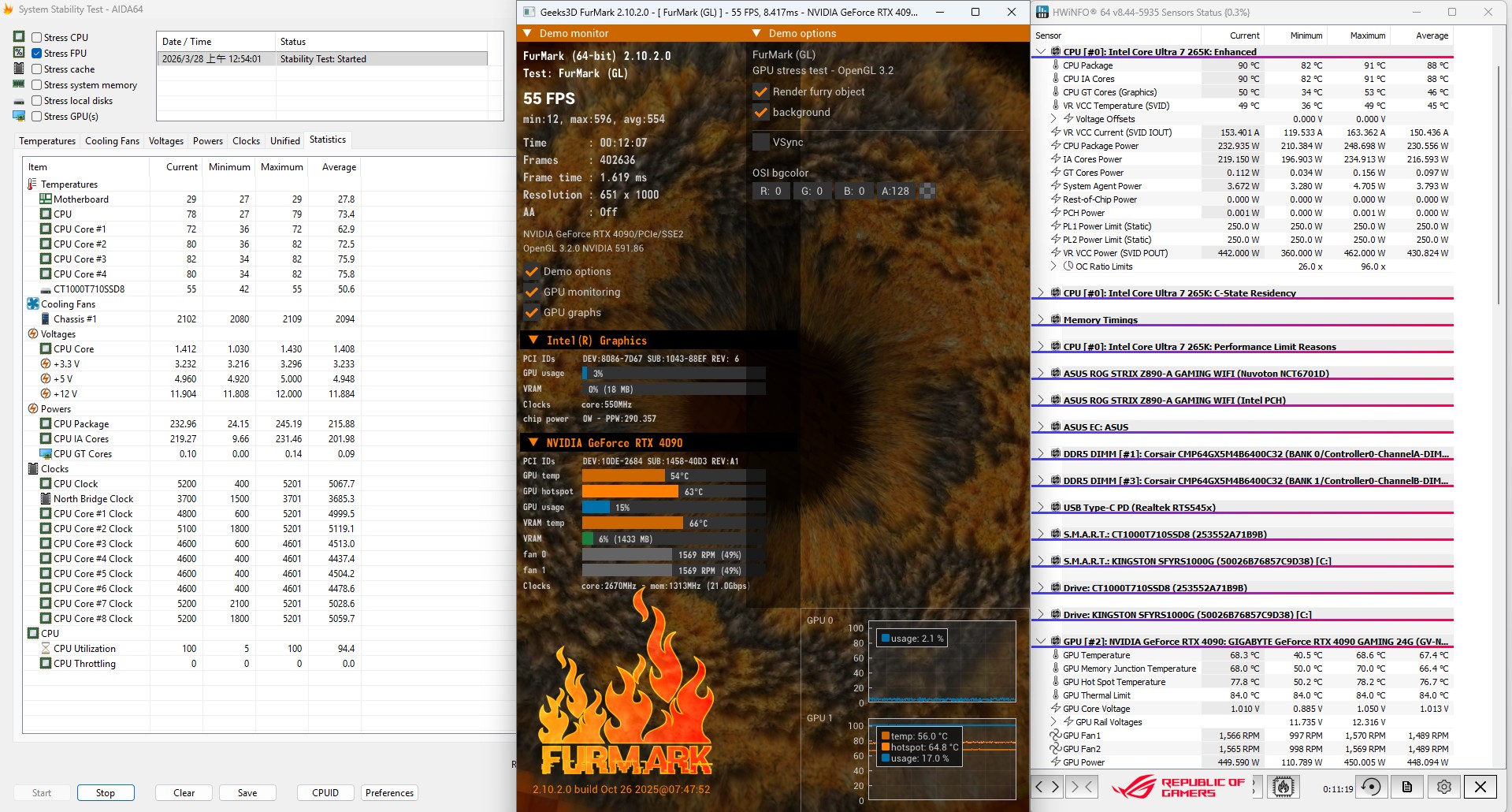
Task: Collapse the NVIDIA GeForce RTX 4090 section
Action: [533, 443]
